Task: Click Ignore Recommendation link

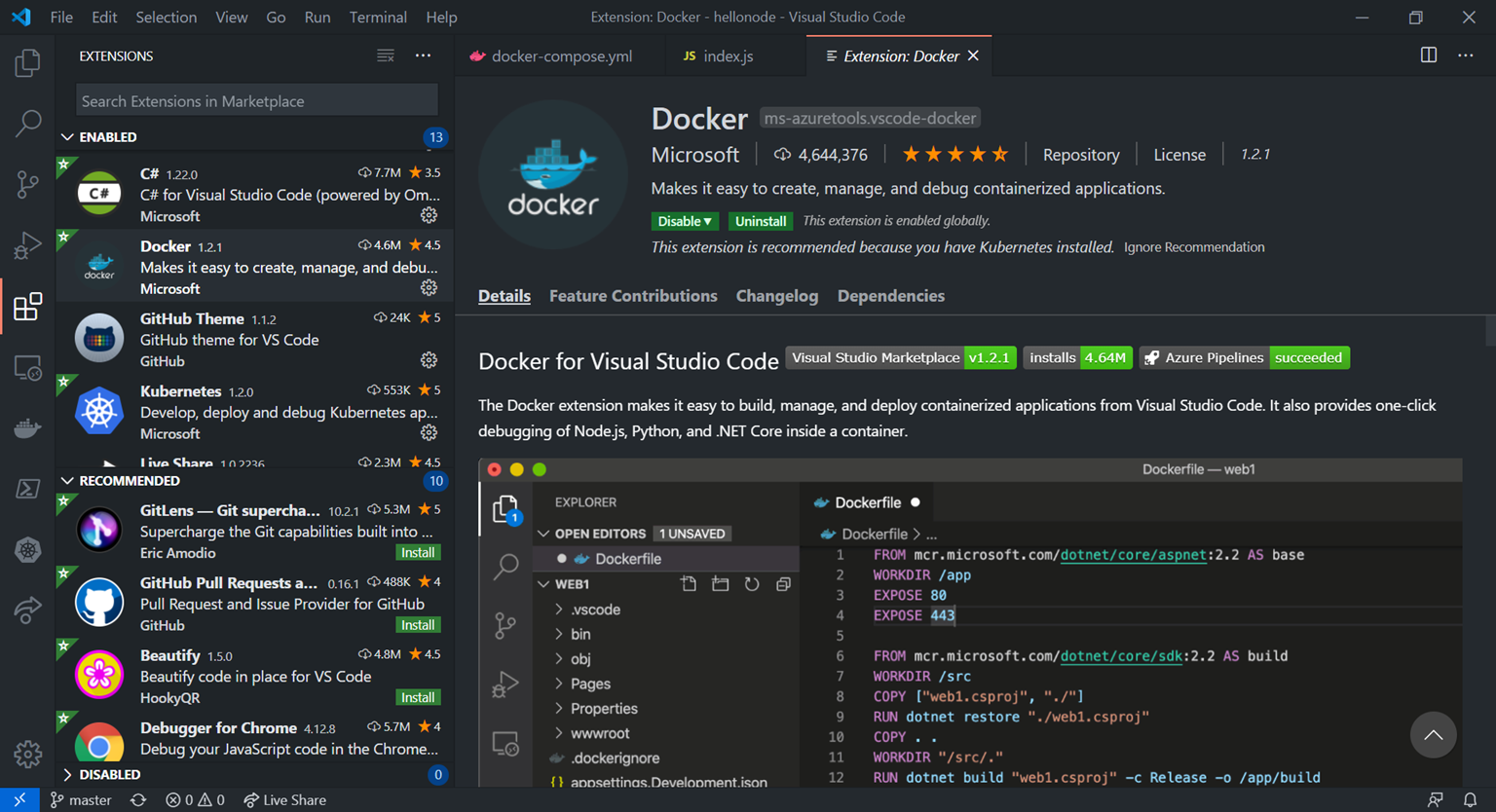Action: coord(1194,247)
